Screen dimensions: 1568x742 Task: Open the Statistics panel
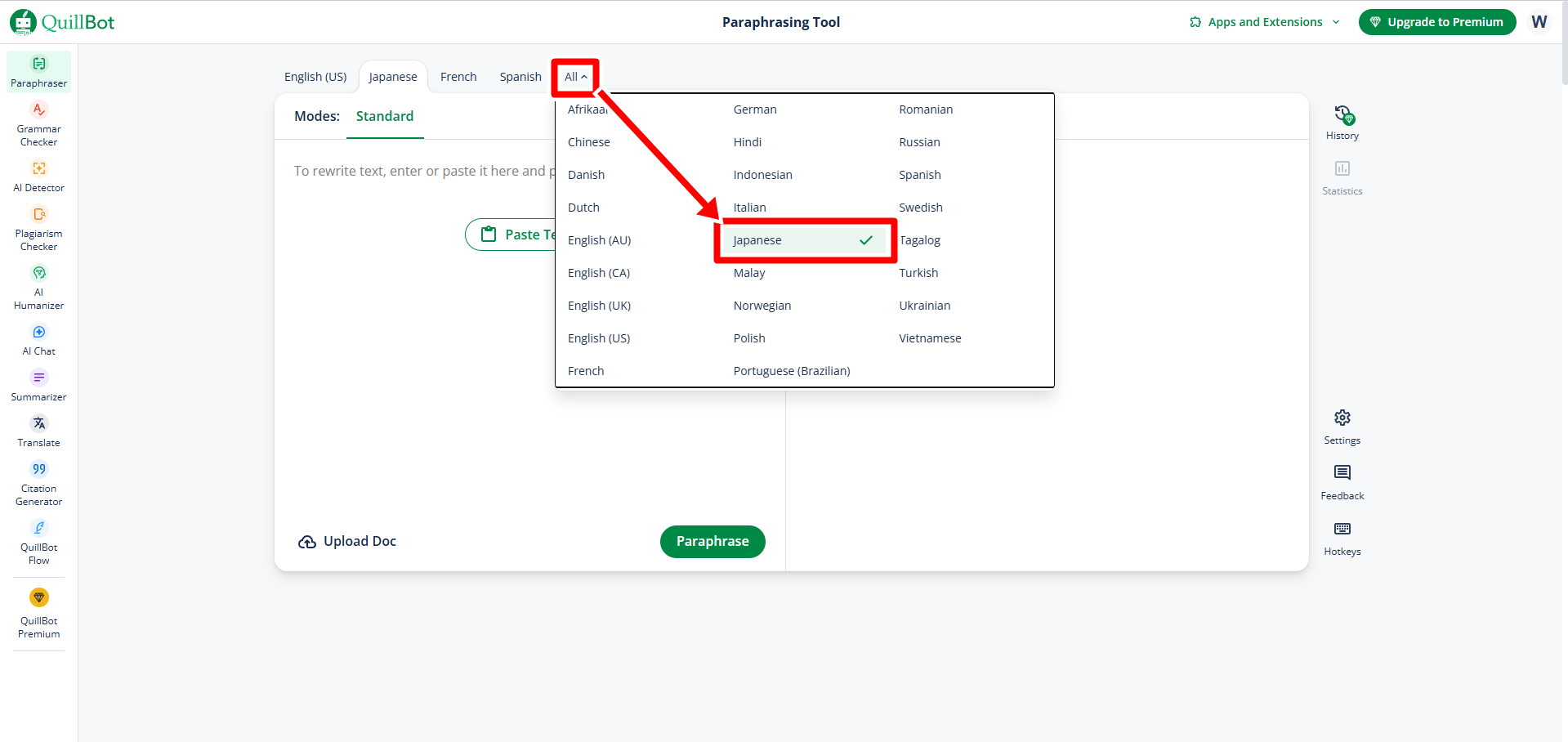[1342, 178]
